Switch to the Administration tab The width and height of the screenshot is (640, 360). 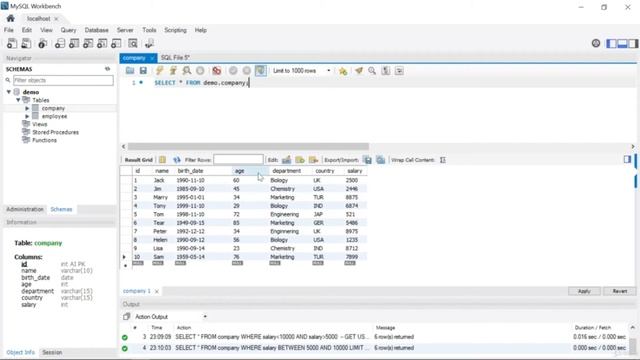click(x=25, y=209)
